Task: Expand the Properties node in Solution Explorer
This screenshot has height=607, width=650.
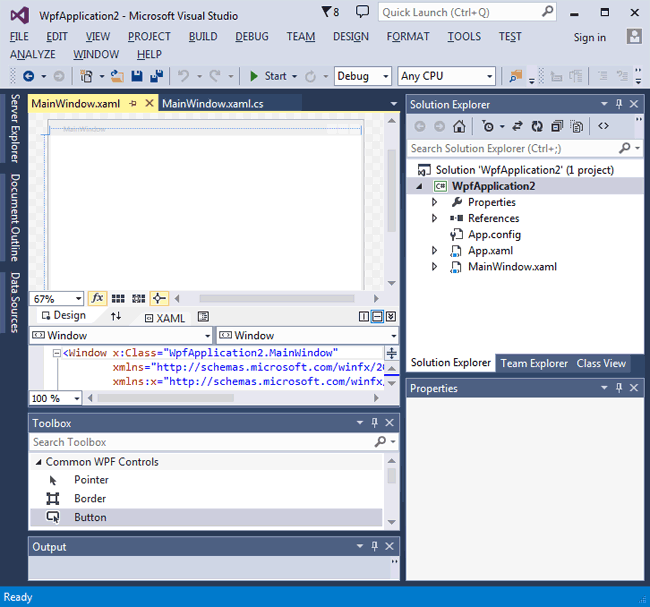Action: pos(434,202)
